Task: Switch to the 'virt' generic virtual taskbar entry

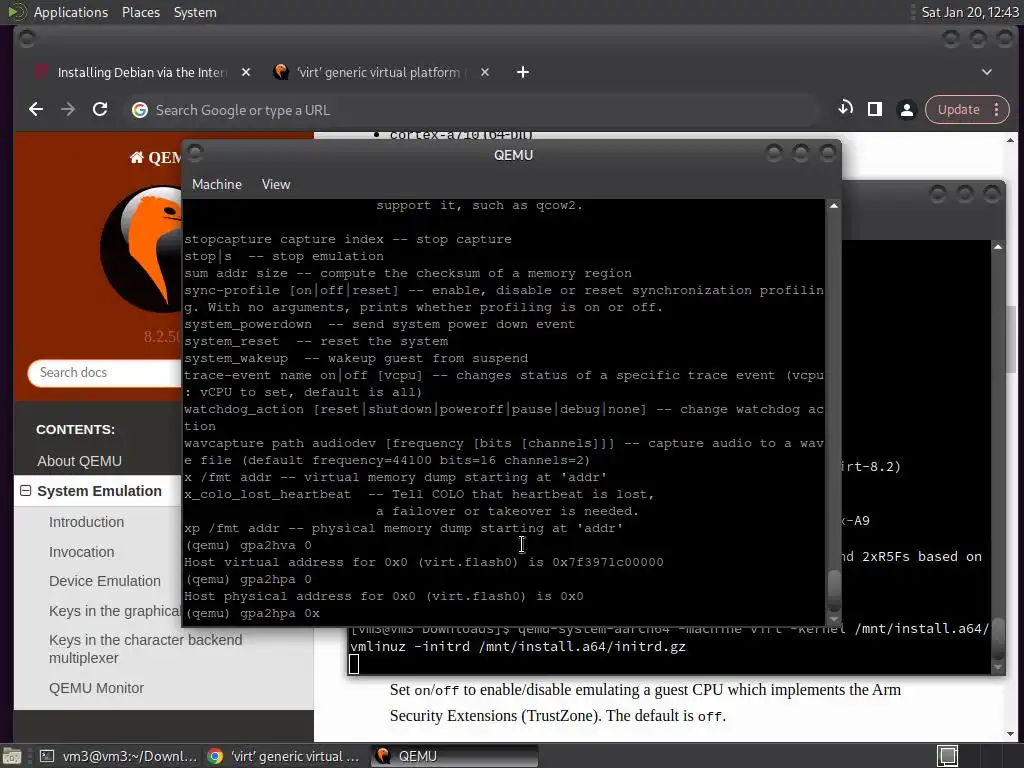Action: (283, 756)
